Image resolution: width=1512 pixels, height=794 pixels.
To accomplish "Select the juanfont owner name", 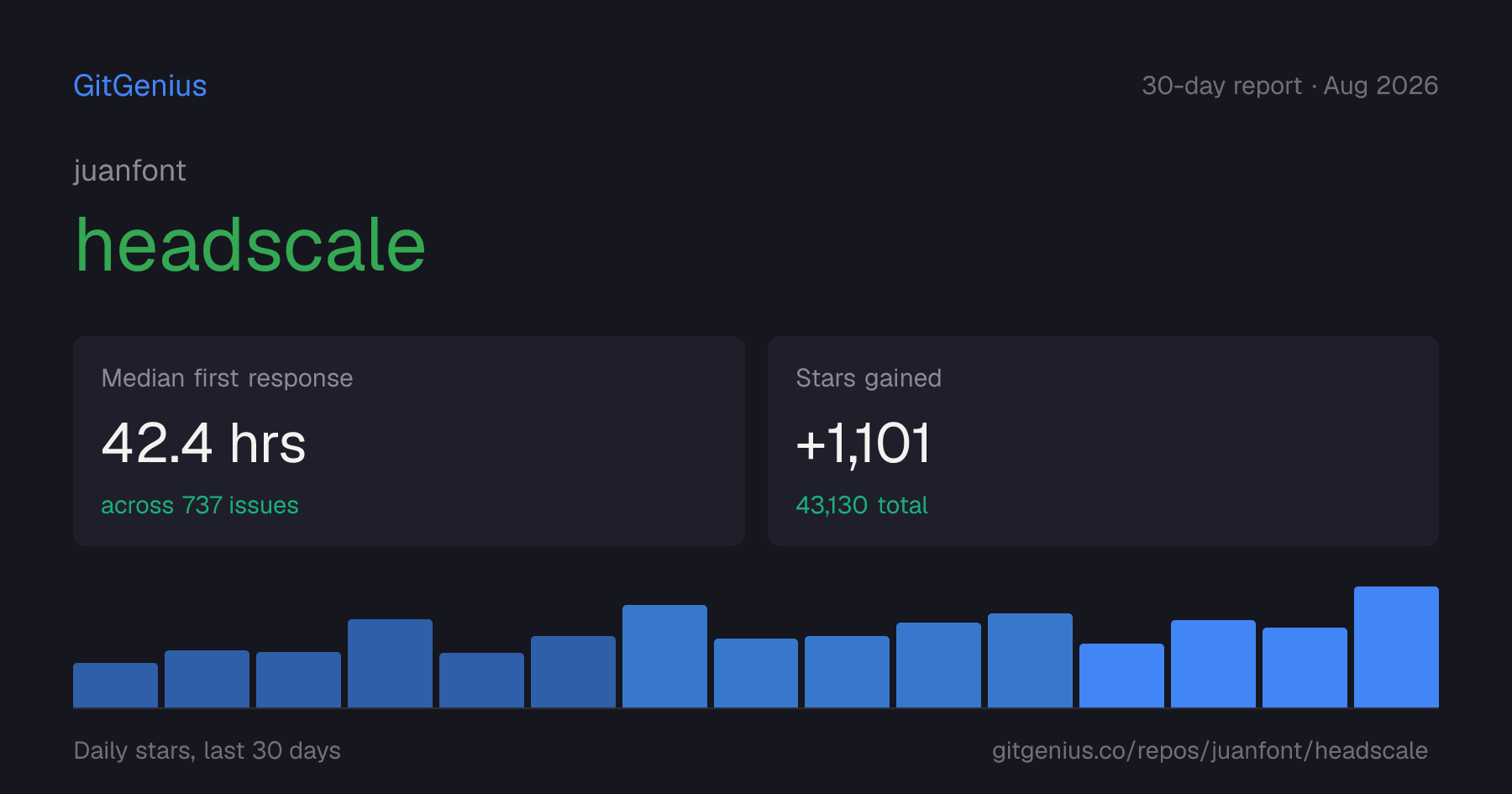I will [129, 171].
